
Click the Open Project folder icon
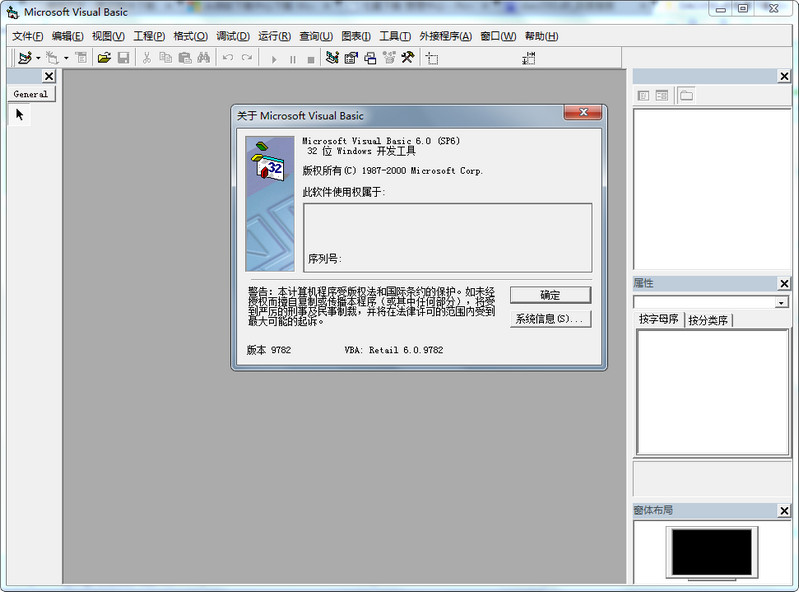tap(104, 58)
